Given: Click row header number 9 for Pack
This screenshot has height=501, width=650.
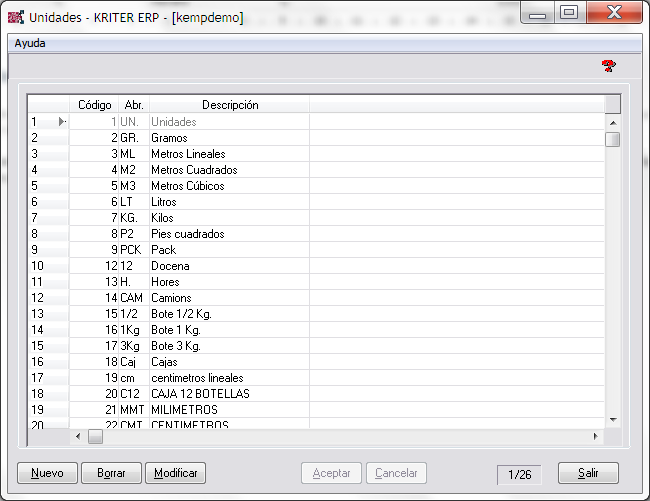Looking at the screenshot, I should (40, 250).
